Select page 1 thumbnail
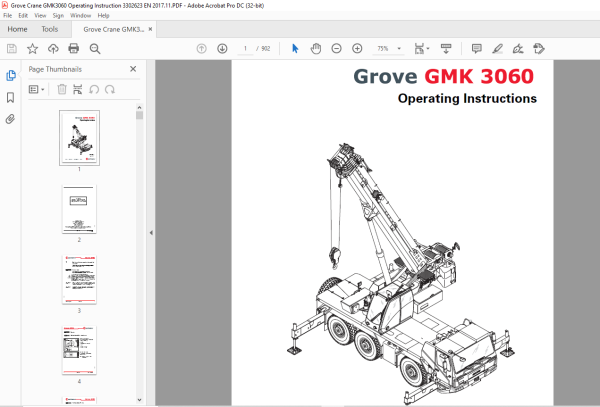This screenshot has width=600, height=407. tap(79, 138)
